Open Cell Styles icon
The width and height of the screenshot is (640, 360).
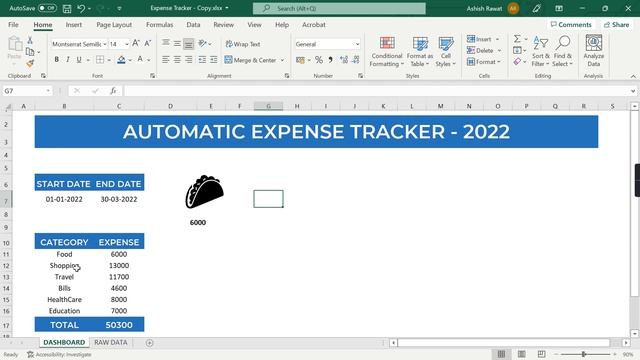pyautogui.click(x=446, y=43)
